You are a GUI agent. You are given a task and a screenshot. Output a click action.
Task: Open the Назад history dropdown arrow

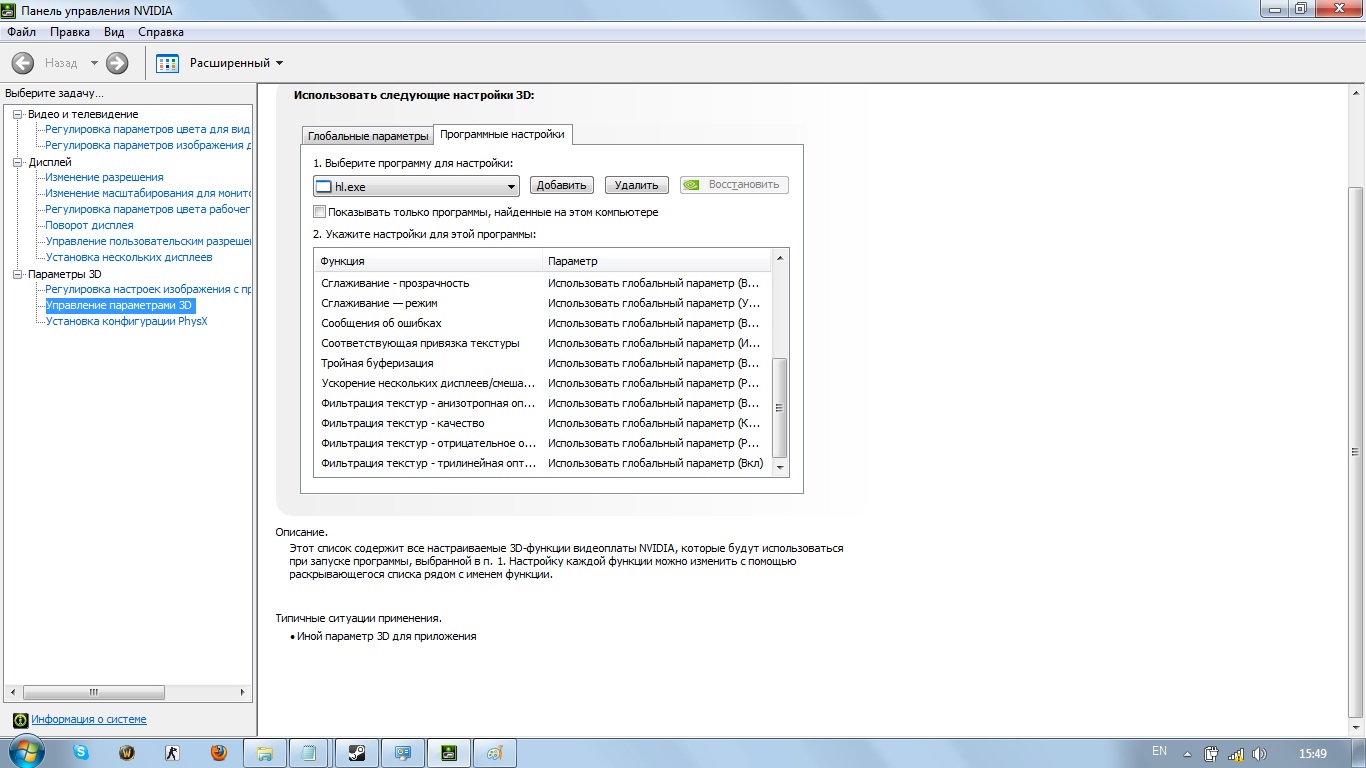point(94,63)
